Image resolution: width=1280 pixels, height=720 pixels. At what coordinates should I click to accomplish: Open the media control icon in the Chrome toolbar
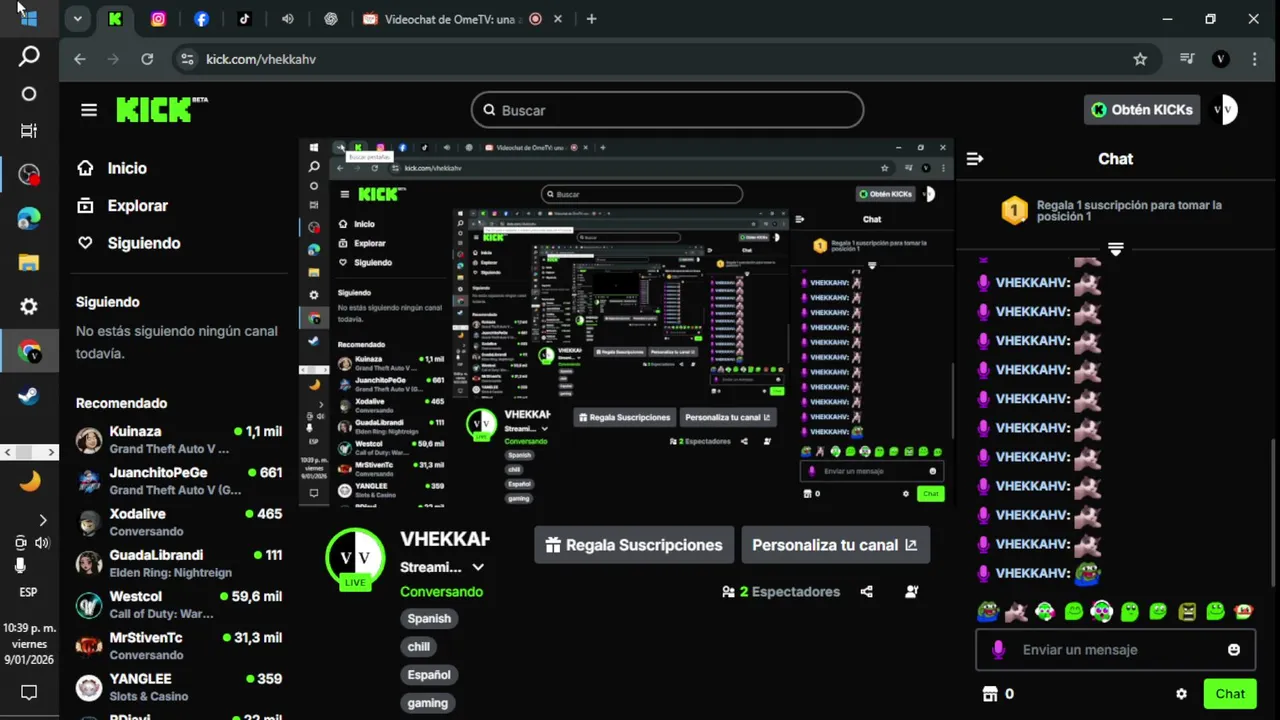point(1187,59)
